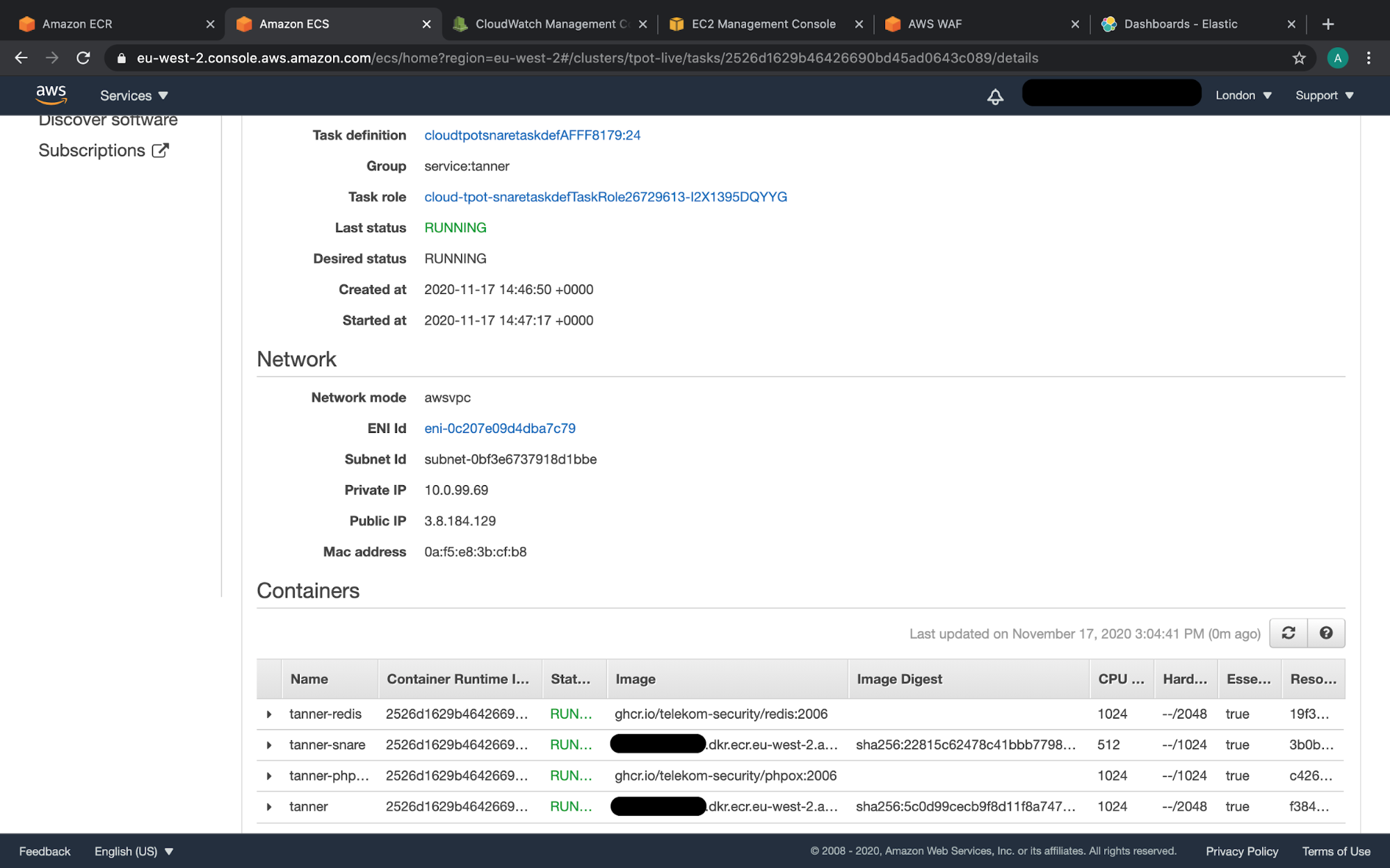Screen dimensions: 1390x868
Task: Click the service:tanner group value
Action: 467,166
